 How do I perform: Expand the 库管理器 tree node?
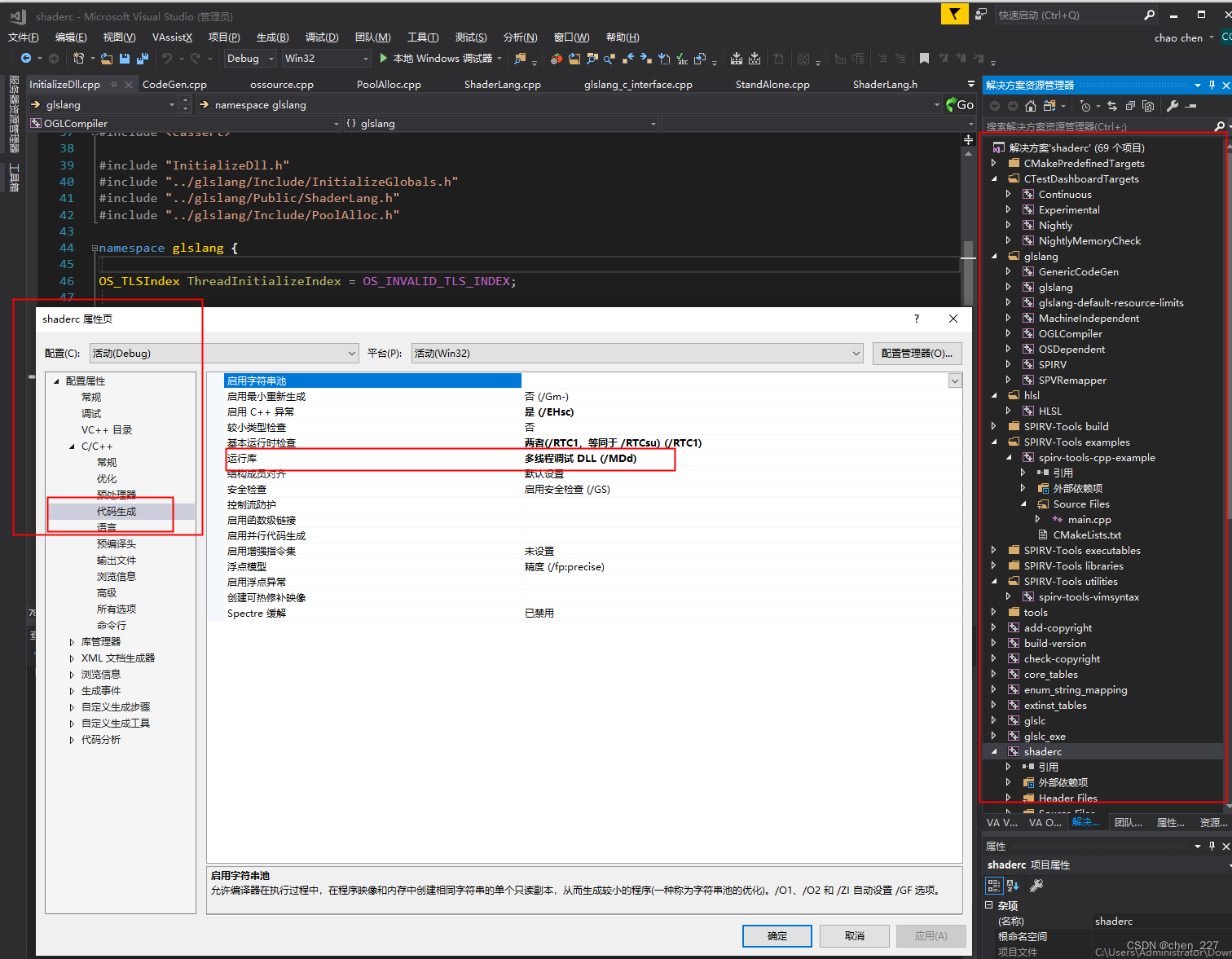click(72, 642)
